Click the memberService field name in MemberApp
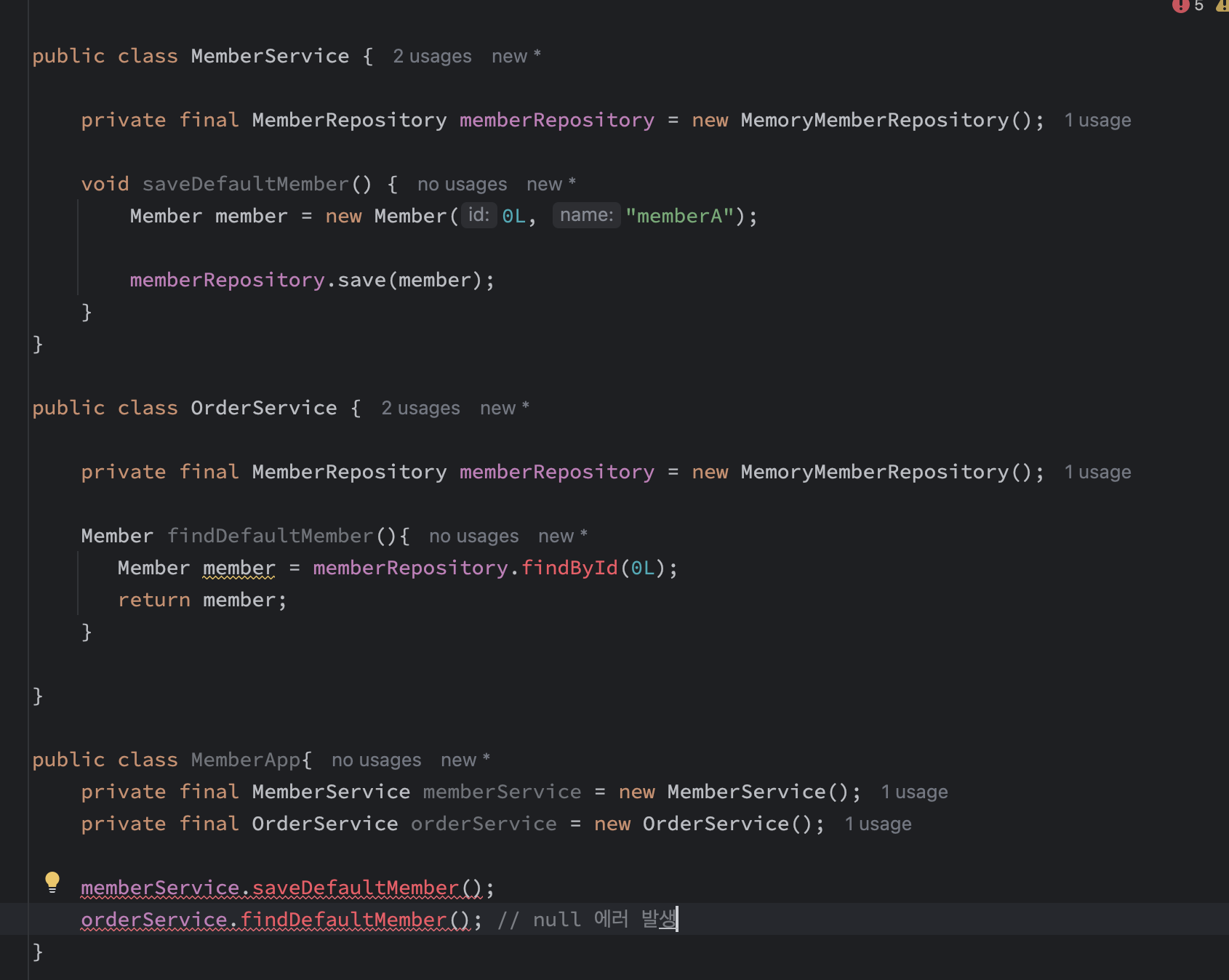This screenshot has width=1229, height=980. pos(502,792)
